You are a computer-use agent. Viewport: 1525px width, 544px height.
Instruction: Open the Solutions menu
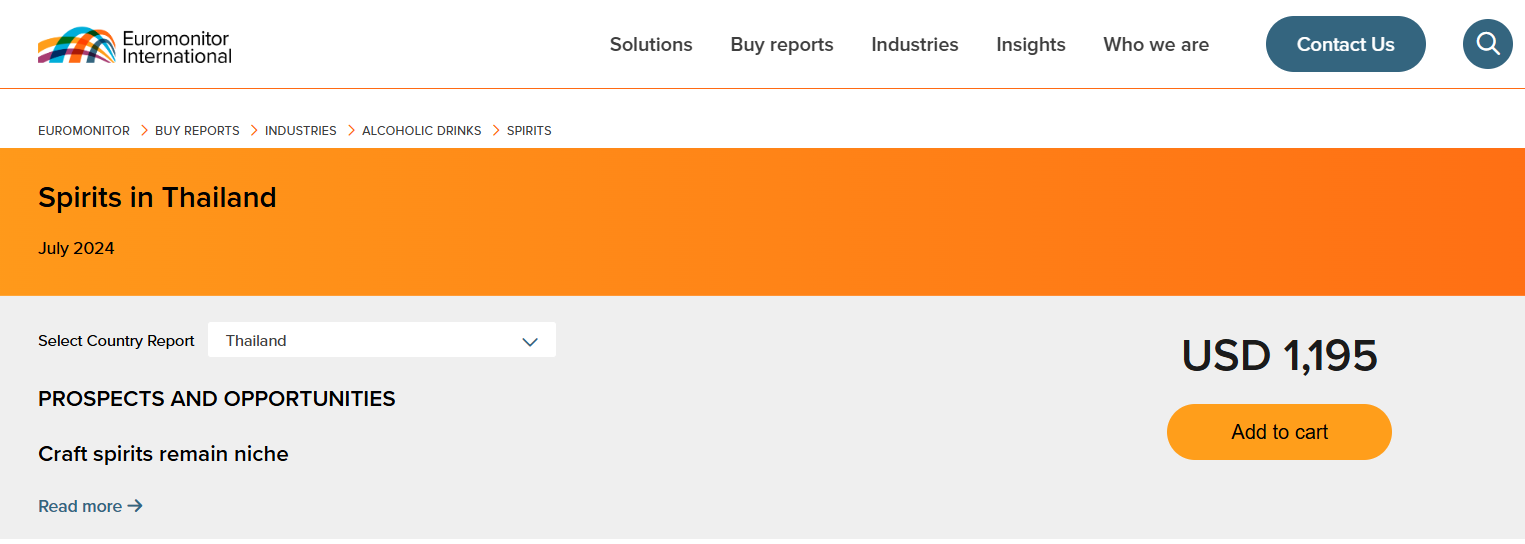651,45
